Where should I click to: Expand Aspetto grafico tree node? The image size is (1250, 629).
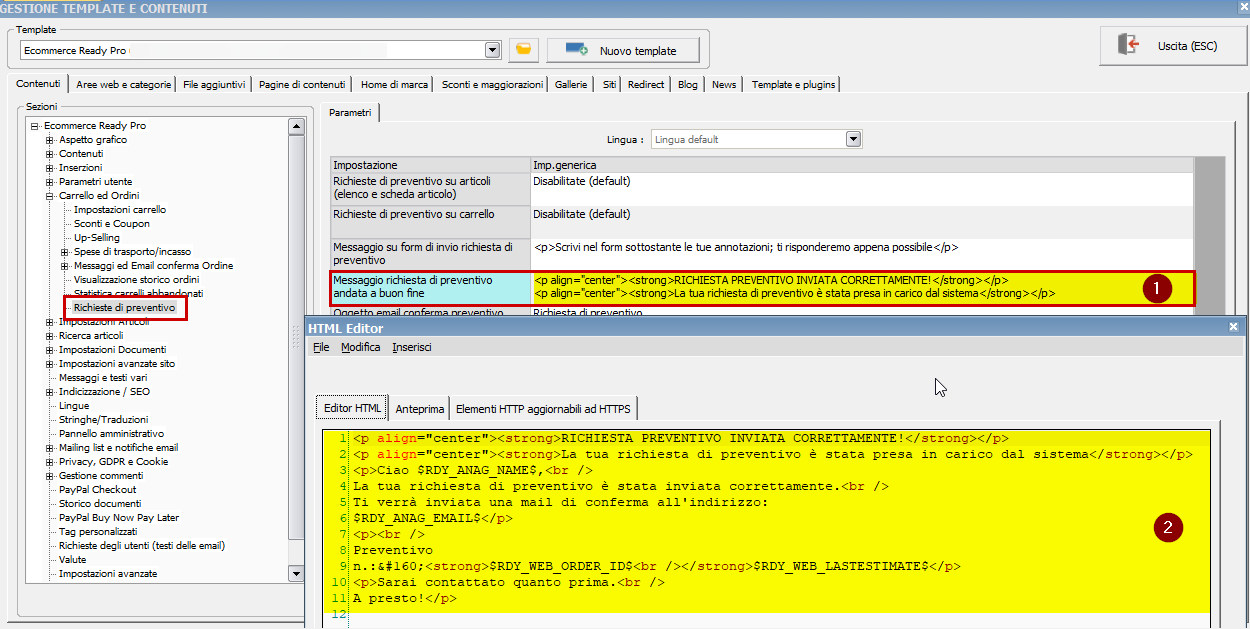click(x=50, y=140)
